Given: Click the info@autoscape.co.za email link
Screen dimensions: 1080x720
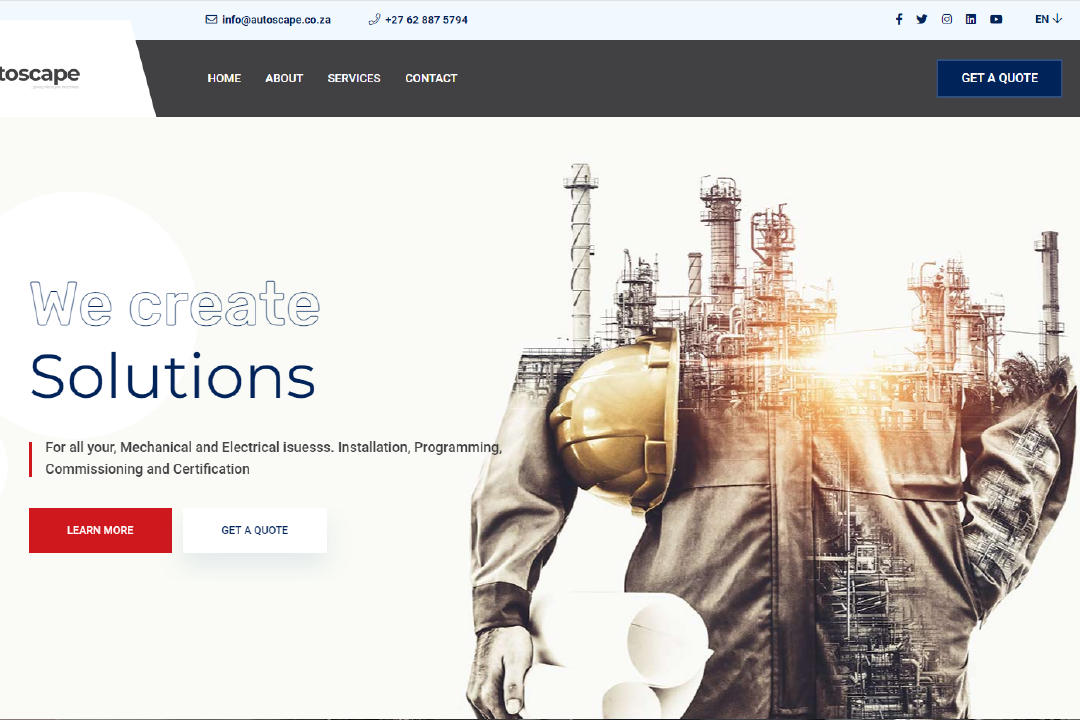Looking at the screenshot, I should point(276,19).
